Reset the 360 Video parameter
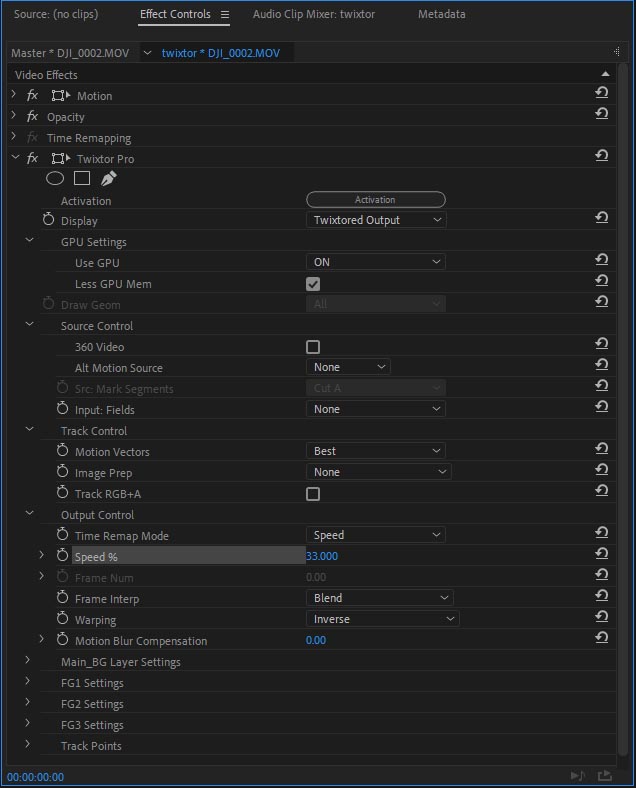Viewport: 636px width, 788px height. [601, 343]
